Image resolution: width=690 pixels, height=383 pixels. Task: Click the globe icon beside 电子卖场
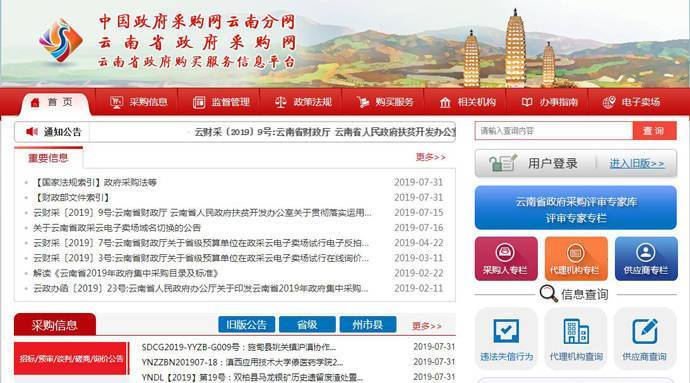[609, 103]
